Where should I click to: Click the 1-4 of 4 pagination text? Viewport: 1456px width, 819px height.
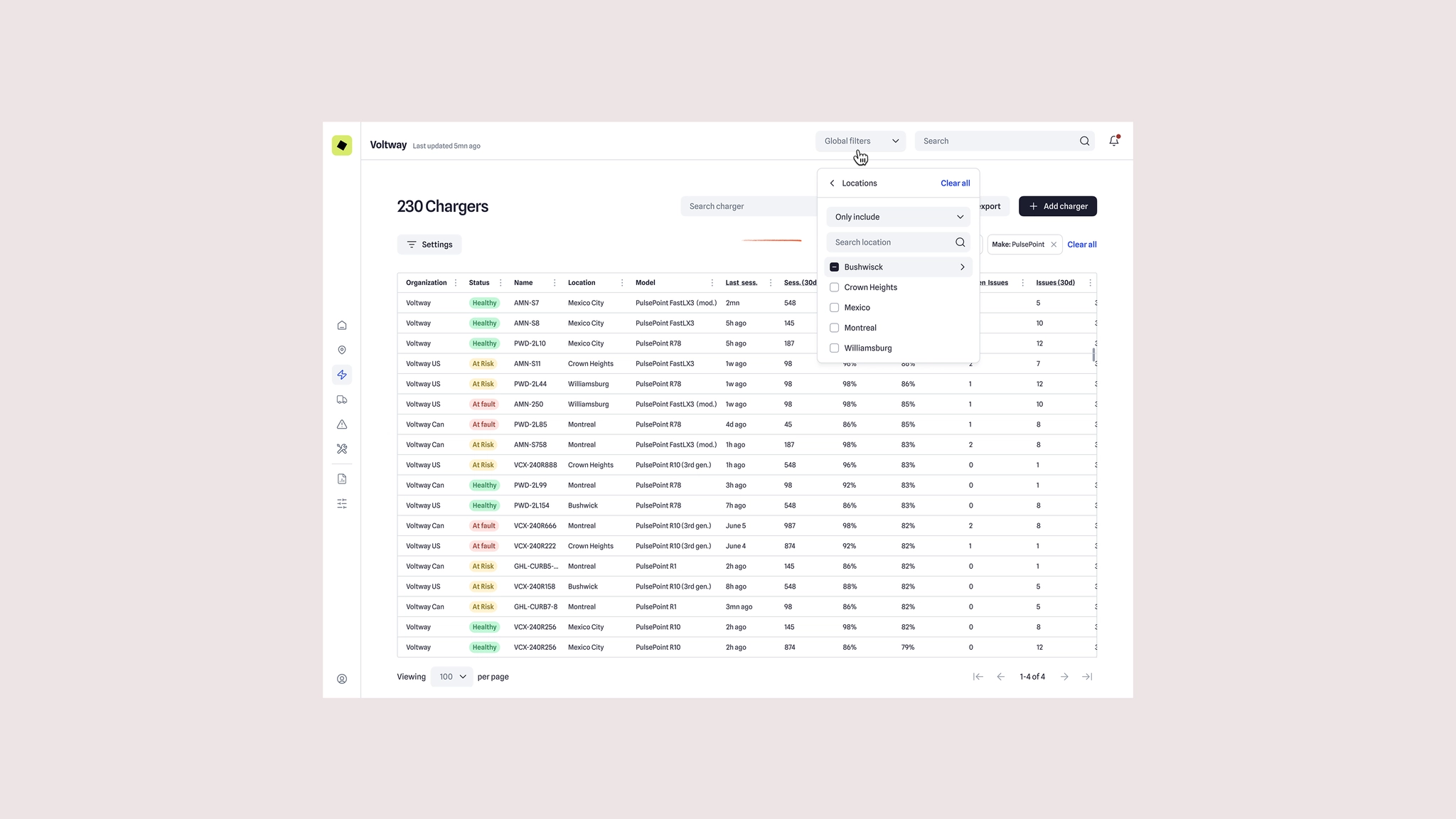point(1032,677)
